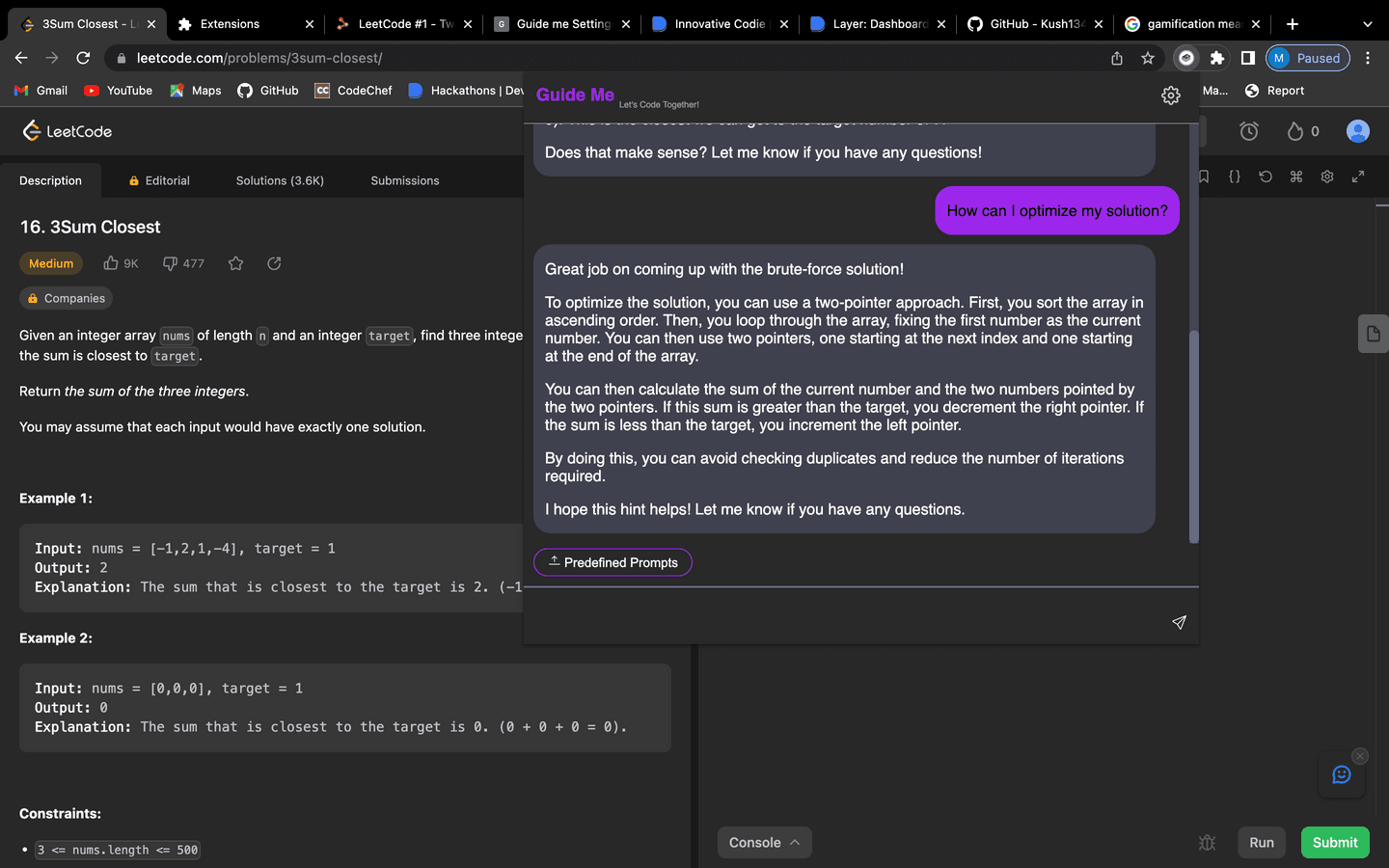Viewport: 1389px width, 868px height.
Task: Click 'How can I optimize my solution?' message
Action: (1057, 210)
